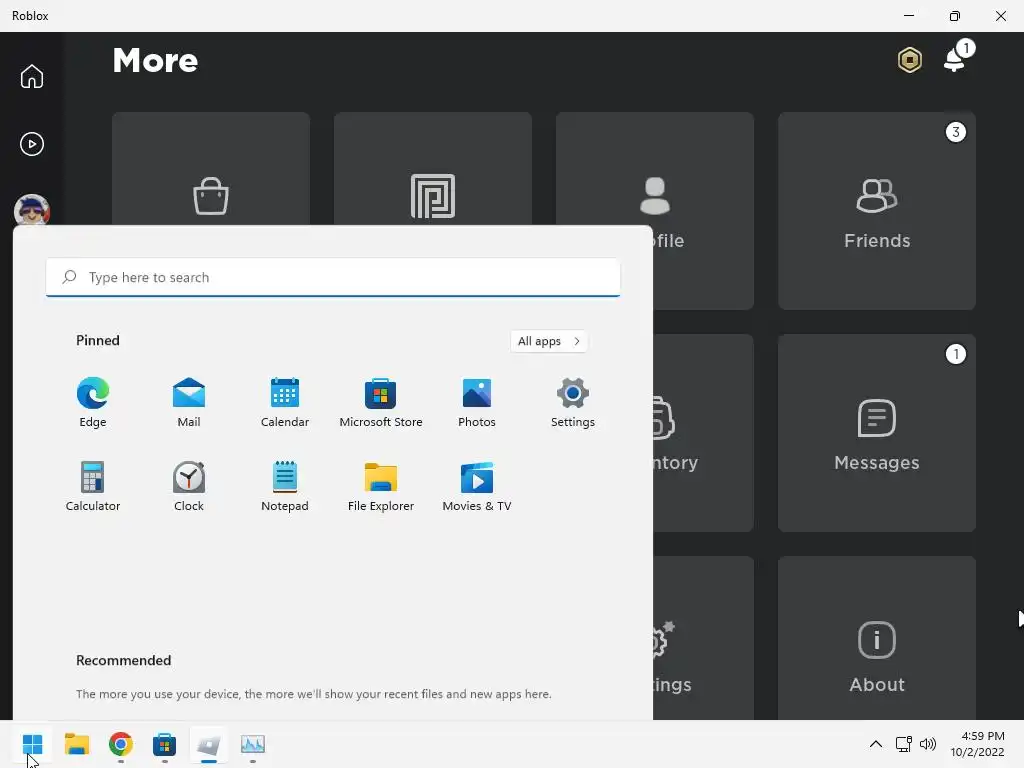
Task: Open the About tile
Action: pos(877,638)
